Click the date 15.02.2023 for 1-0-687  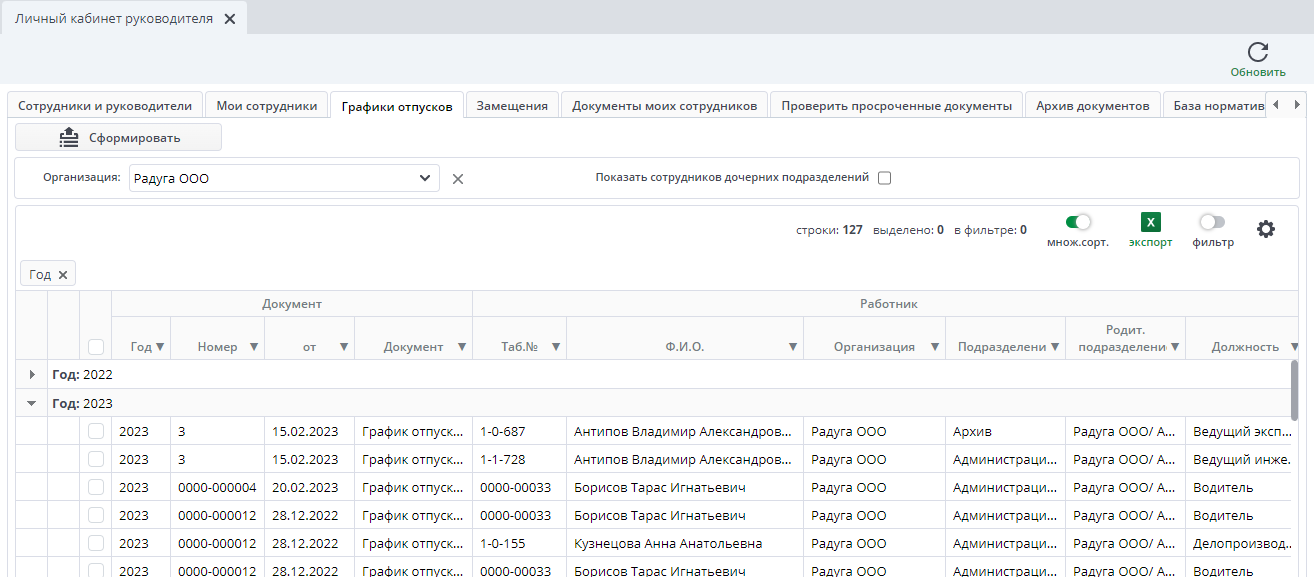(x=309, y=431)
